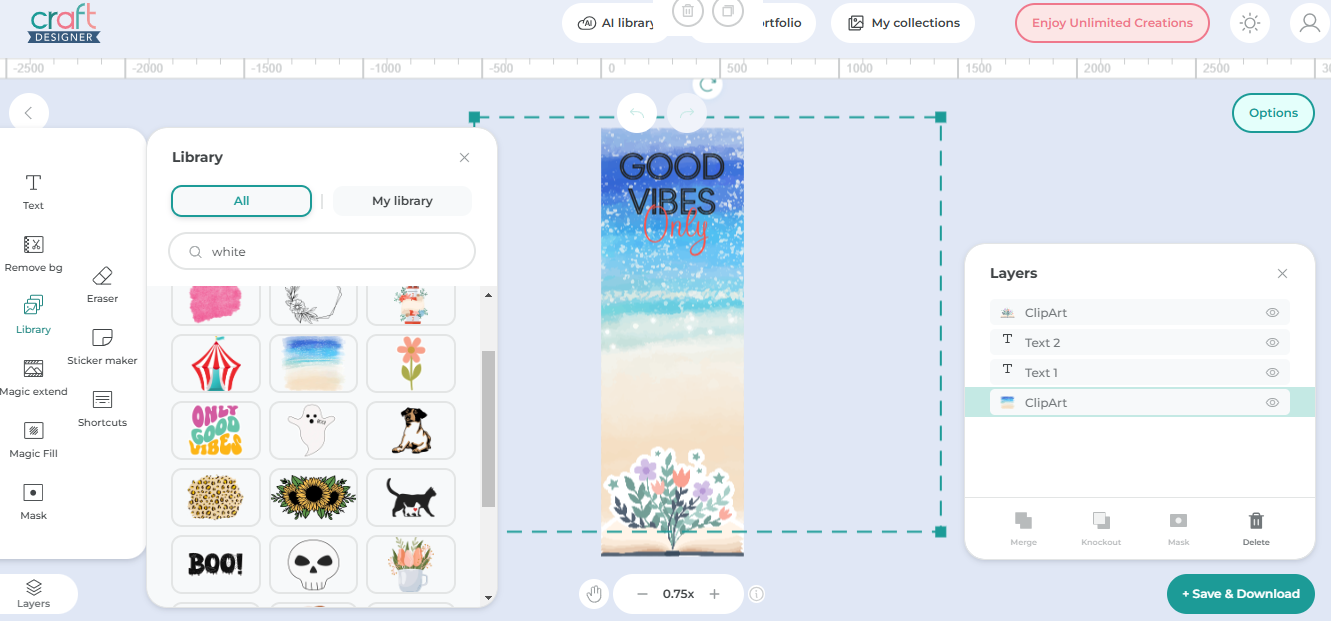Screen dimensions: 1331x621
Task: Click the Craft Designer logo
Action: [x=64, y=24]
